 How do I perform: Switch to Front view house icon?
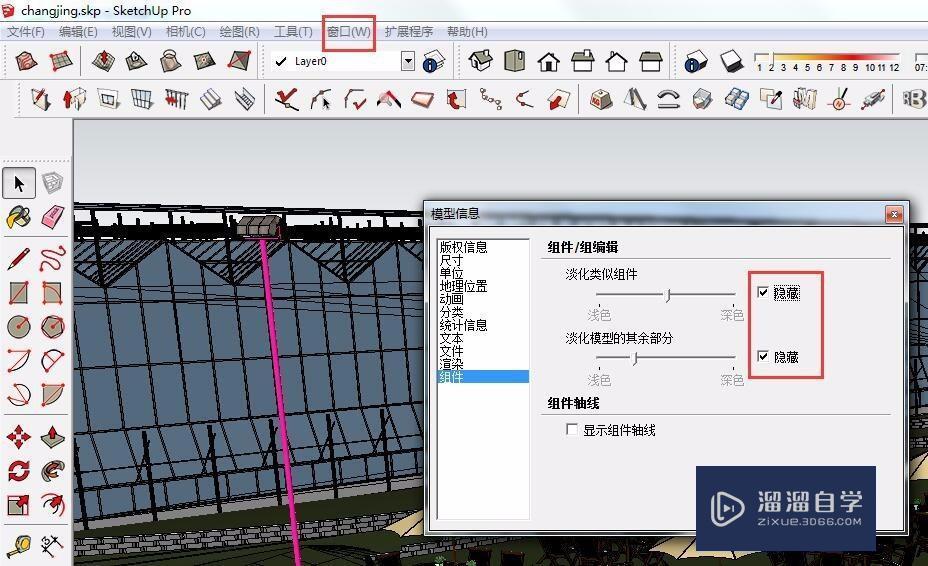click(549, 61)
